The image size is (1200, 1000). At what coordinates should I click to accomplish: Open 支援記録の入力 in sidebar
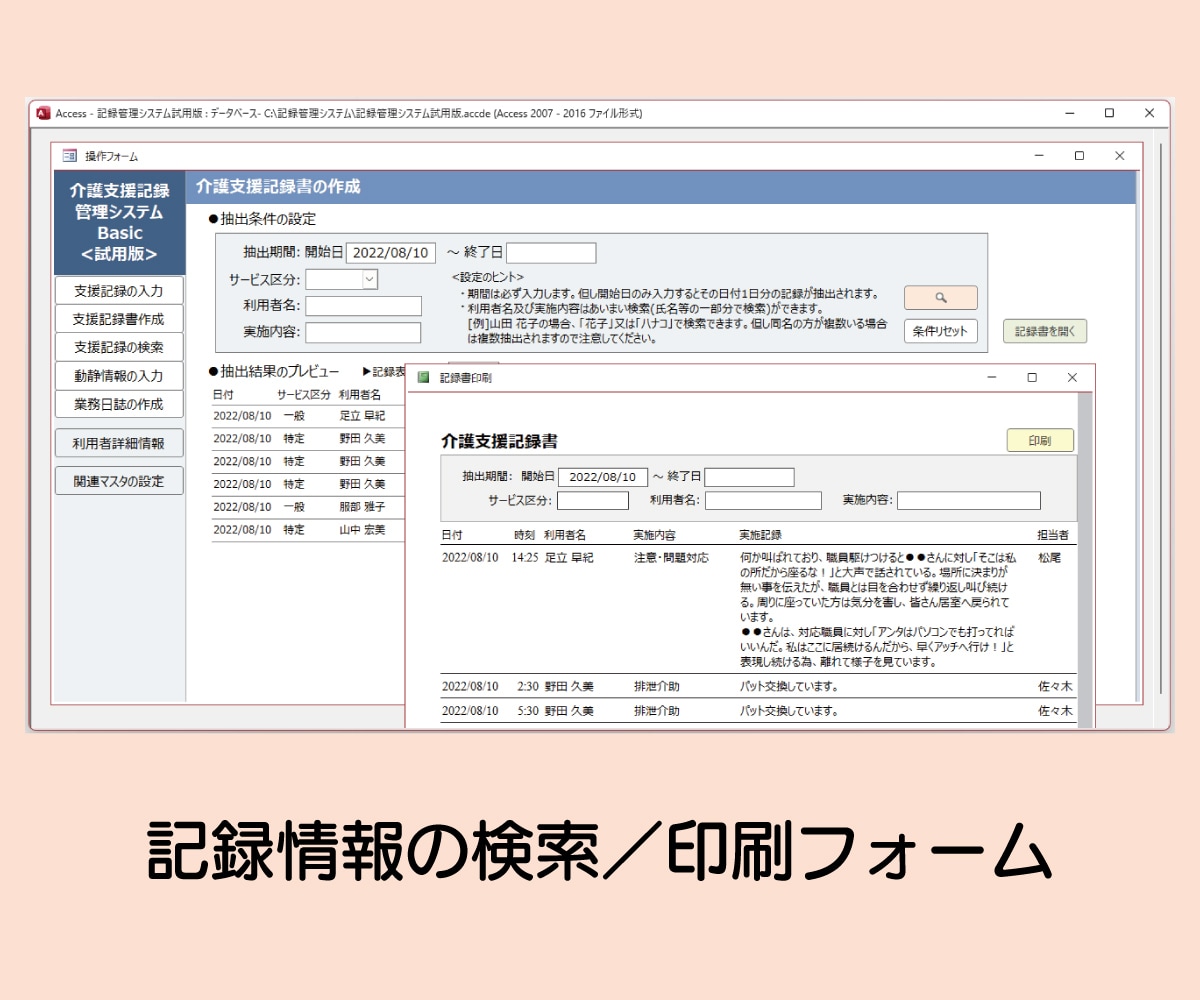click(x=119, y=291)
